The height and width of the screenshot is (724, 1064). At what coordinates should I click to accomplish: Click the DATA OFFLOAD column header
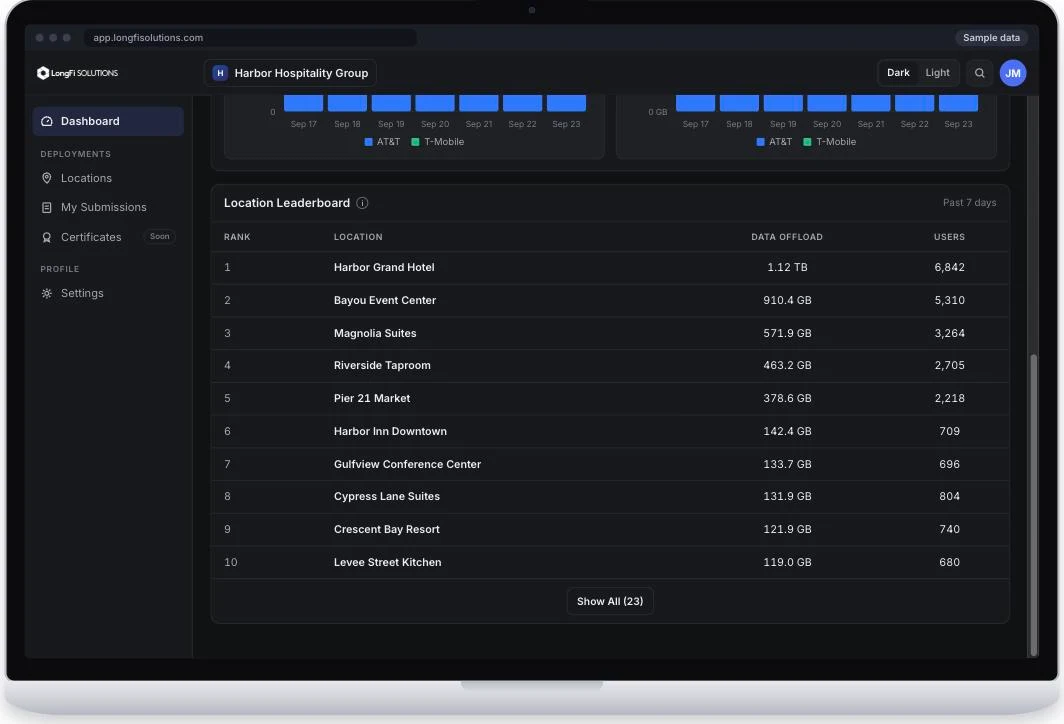(786, 237)
